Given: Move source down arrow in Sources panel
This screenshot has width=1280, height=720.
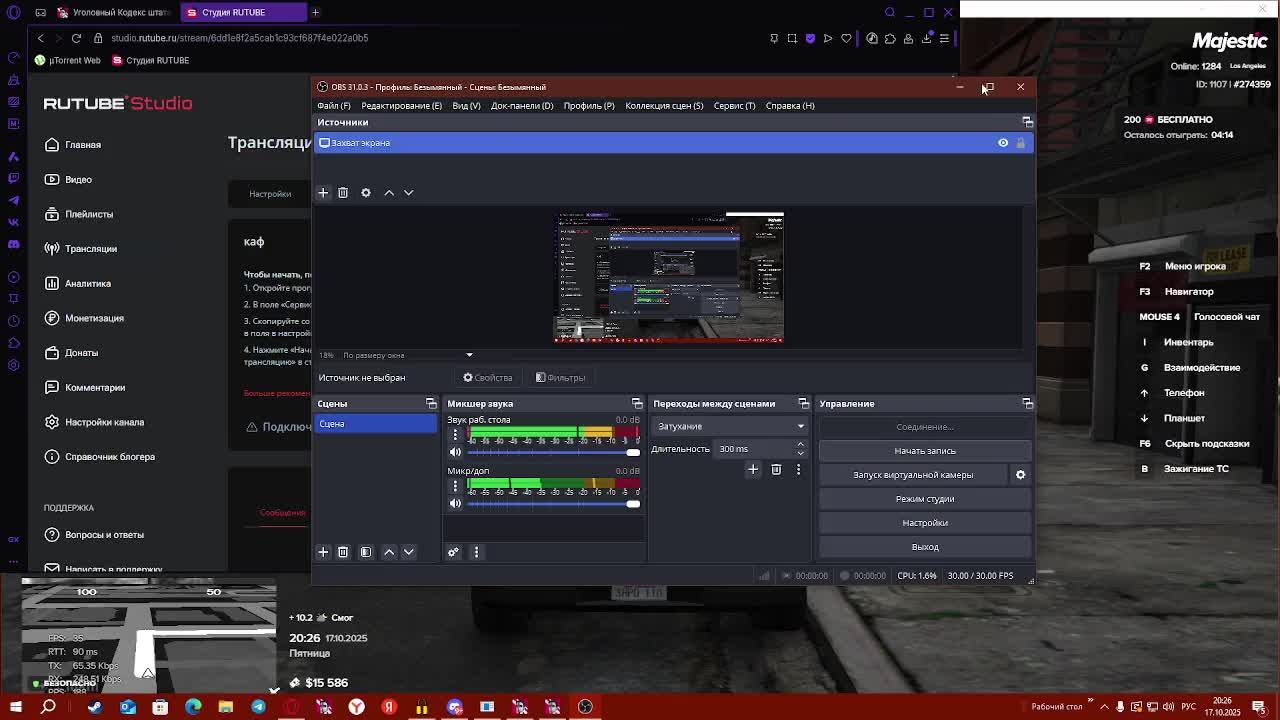Looking at the screenshot, I should [x=408, y=192].
